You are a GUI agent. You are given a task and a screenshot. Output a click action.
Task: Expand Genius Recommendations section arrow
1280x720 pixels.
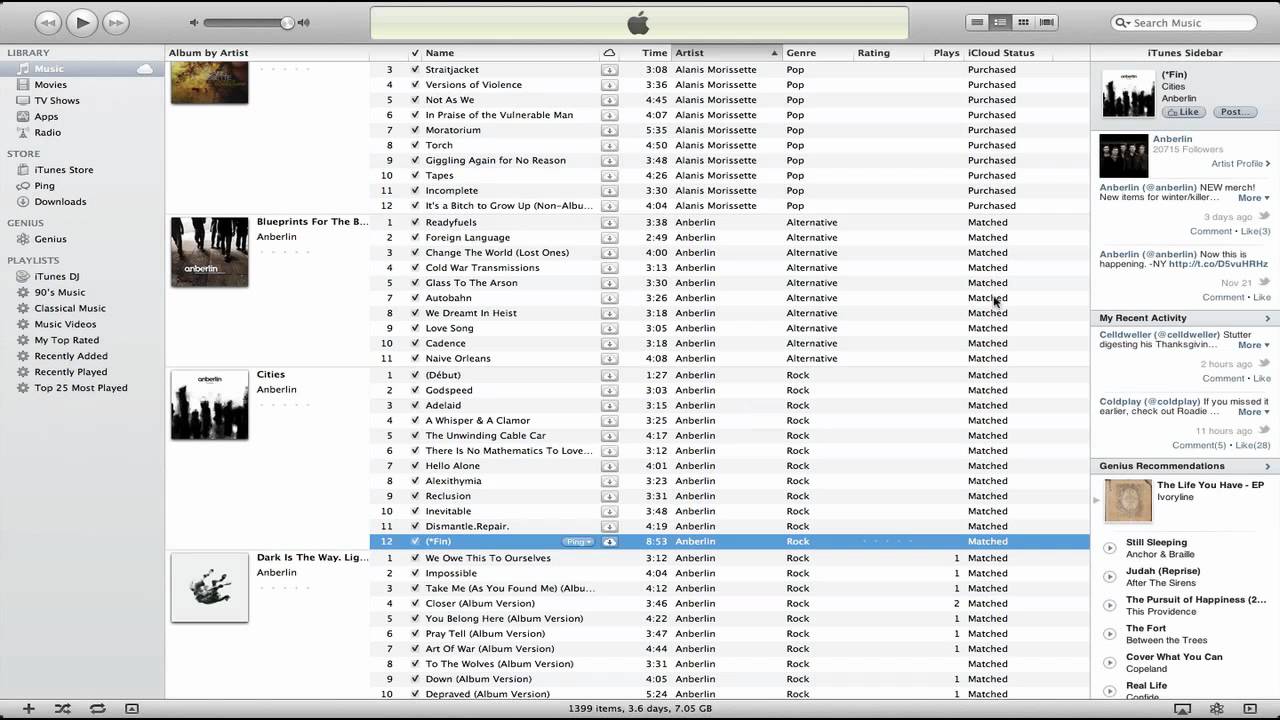coord(1268,466)
